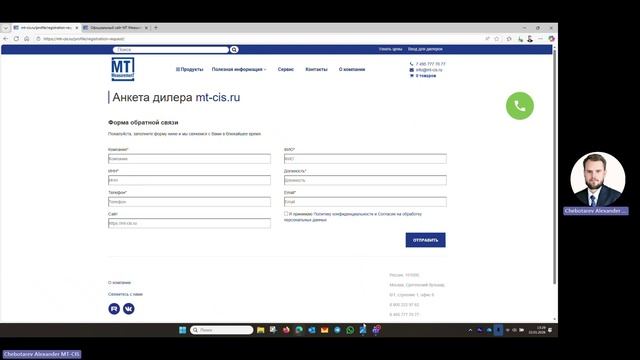Click the green phone callback button
The image size is (640, 360).
(x=520, y=106)
